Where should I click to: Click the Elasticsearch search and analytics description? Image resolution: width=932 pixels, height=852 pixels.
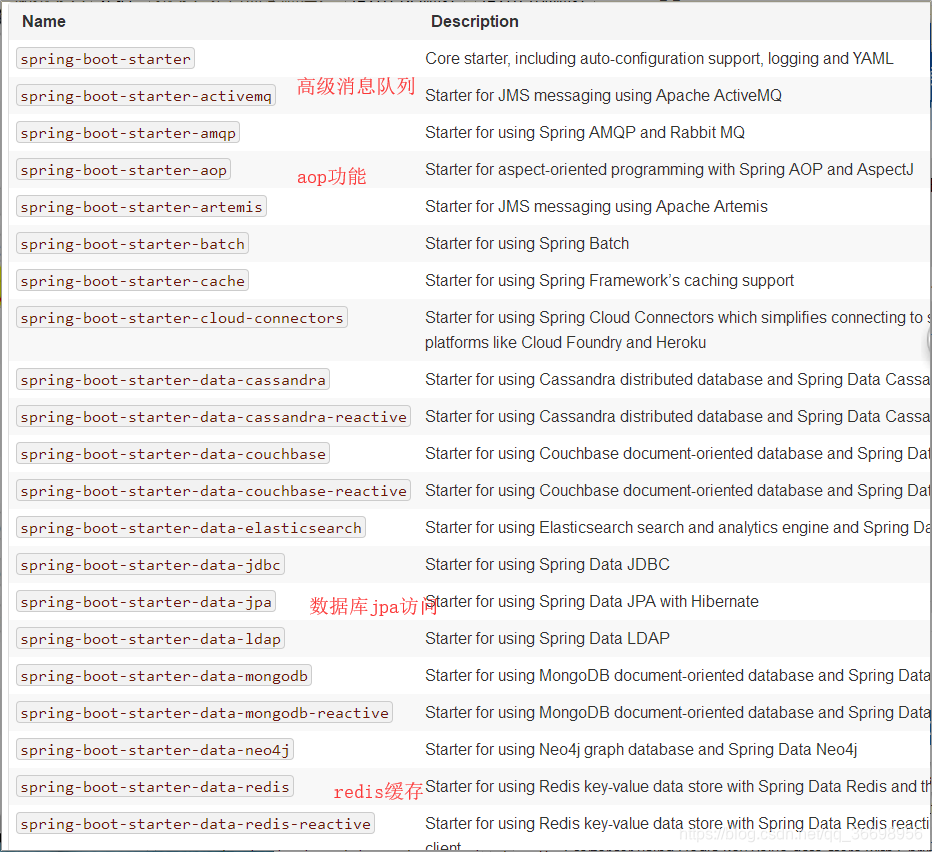click(x=678, y=527)
